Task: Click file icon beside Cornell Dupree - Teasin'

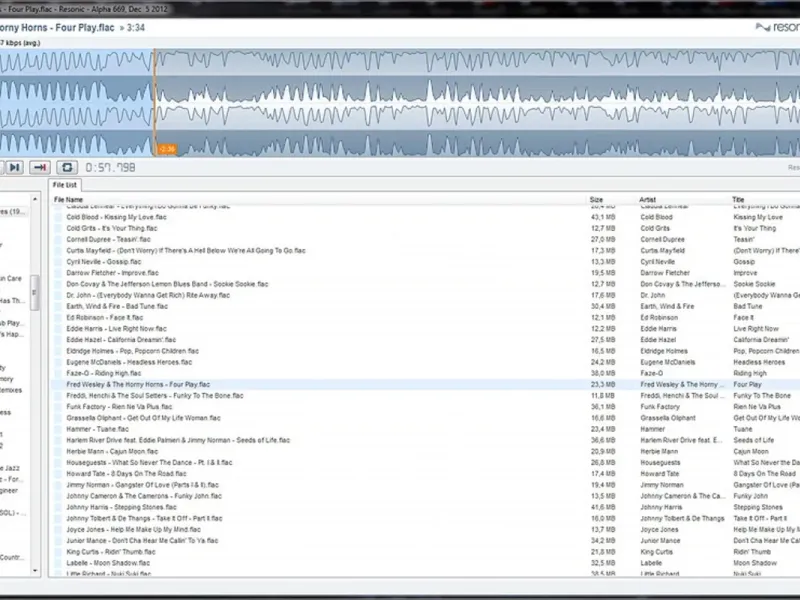Action: coord(58,239)
